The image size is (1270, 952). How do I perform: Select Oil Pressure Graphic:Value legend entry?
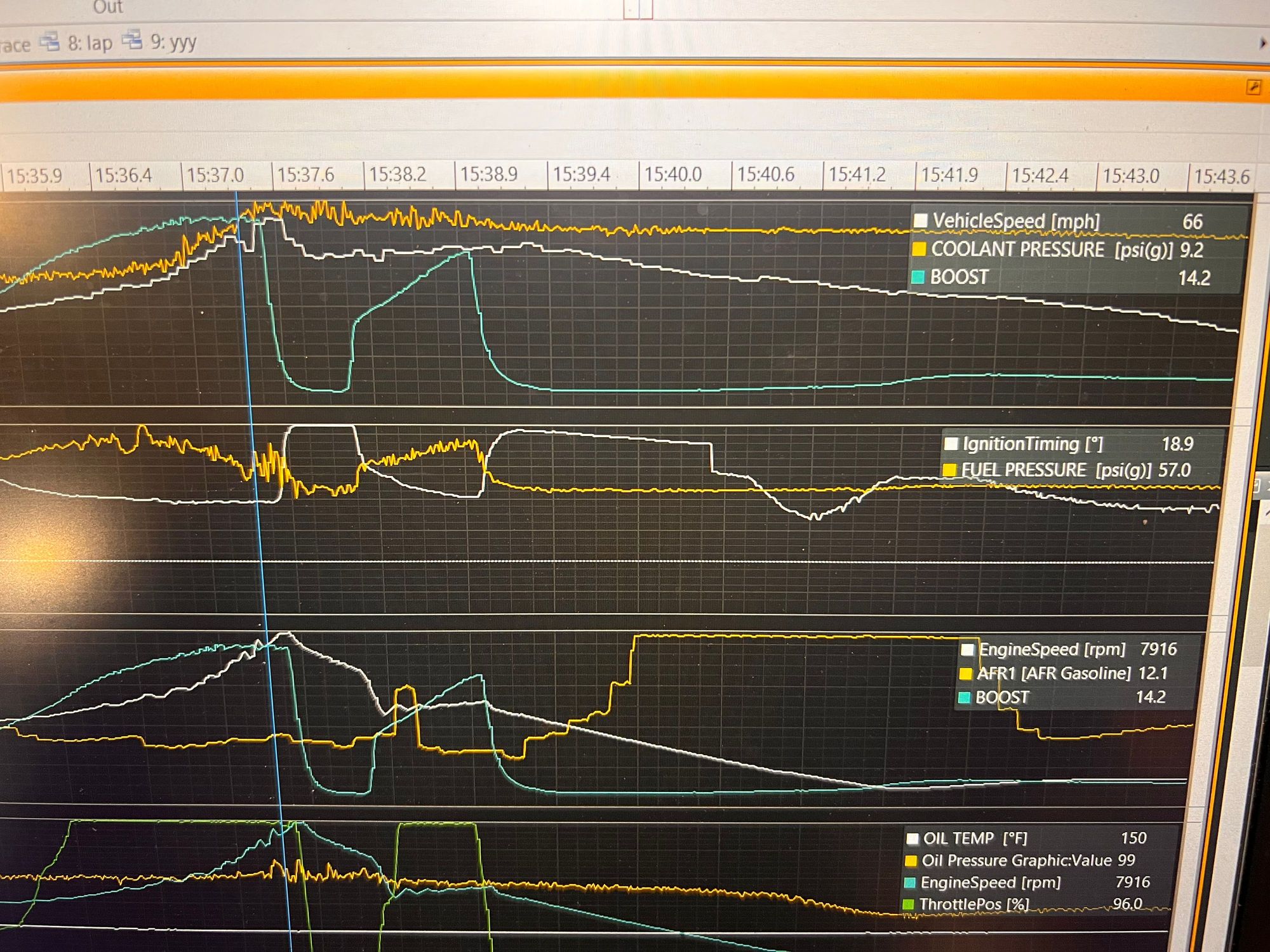1016,861
